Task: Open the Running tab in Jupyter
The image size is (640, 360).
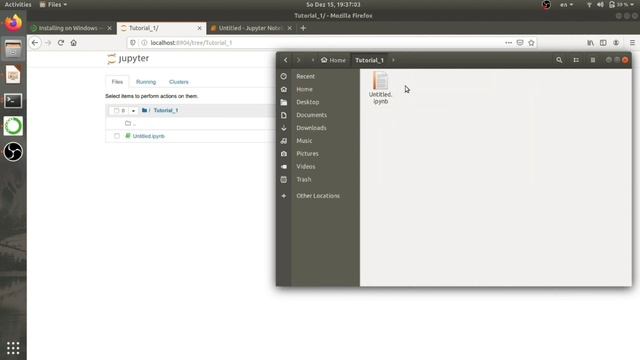Action: tap(146, 82)
